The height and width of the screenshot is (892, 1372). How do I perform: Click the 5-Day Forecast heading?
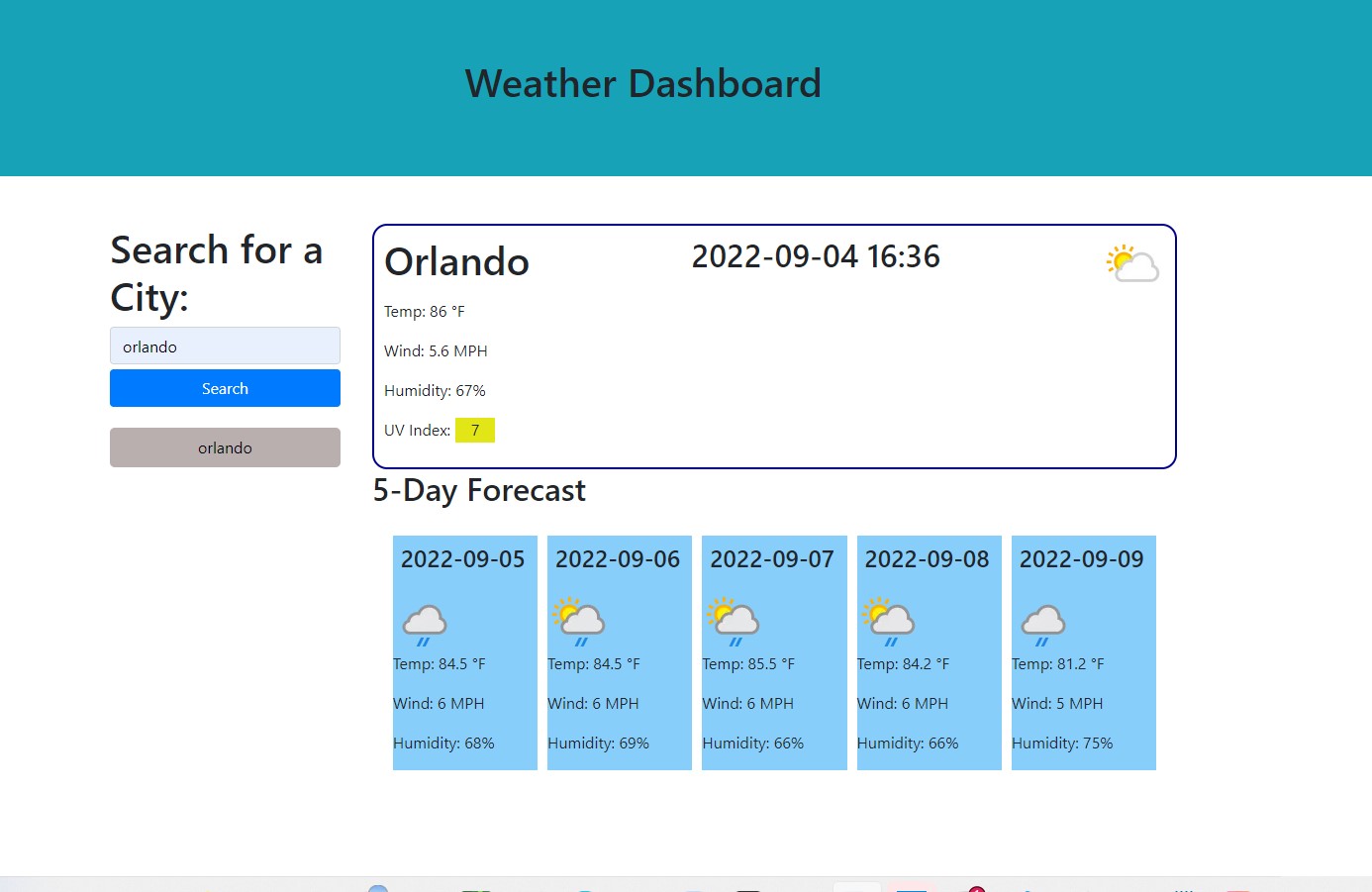[479, 491]
